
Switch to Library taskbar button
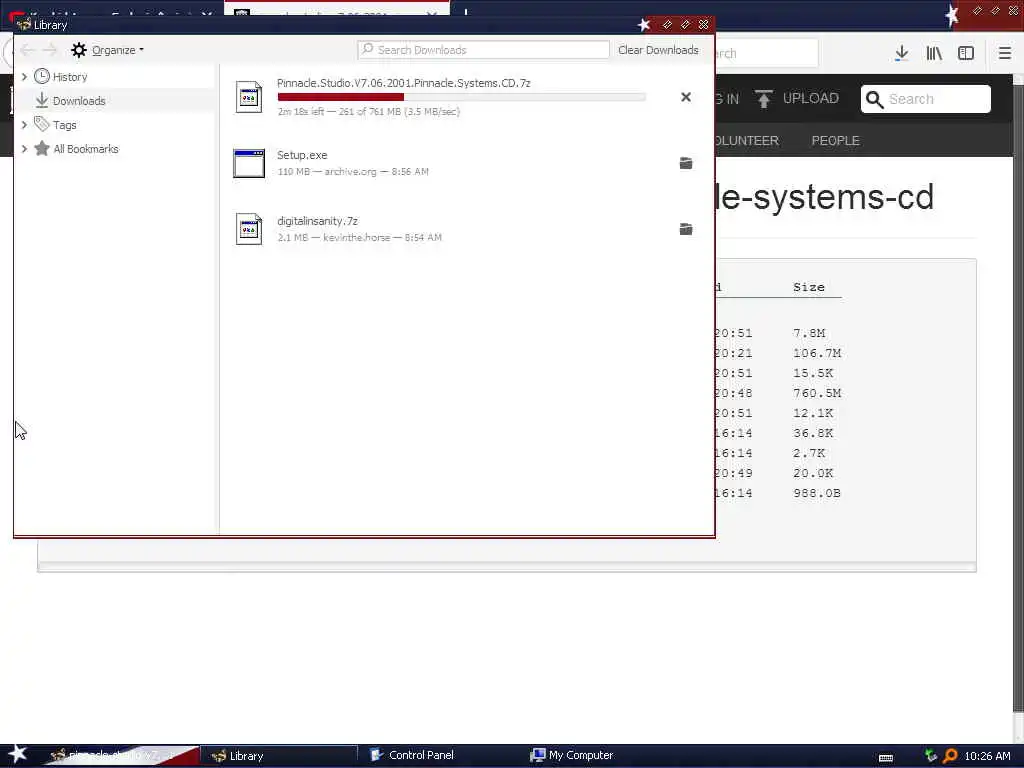point(279,756)
